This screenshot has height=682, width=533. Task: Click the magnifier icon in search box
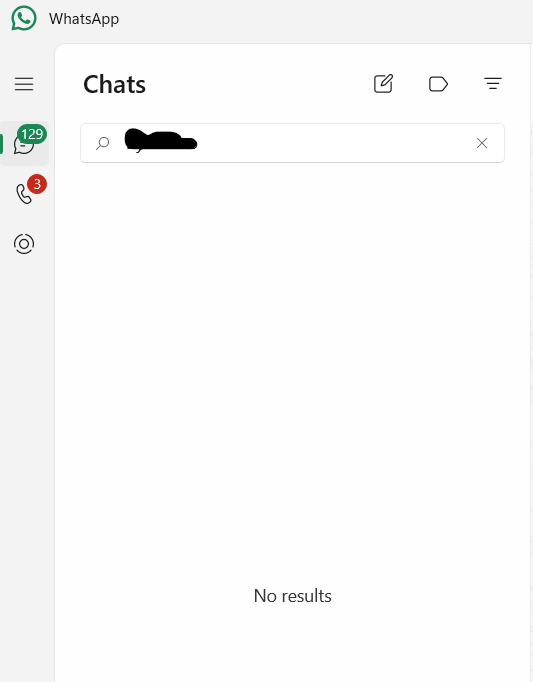[103, 143]
